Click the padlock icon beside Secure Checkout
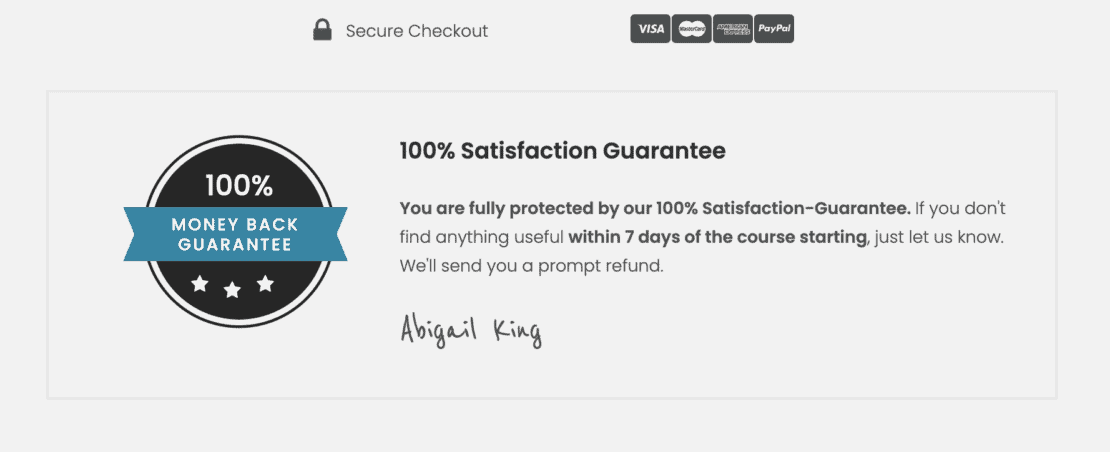 point(322,30)
